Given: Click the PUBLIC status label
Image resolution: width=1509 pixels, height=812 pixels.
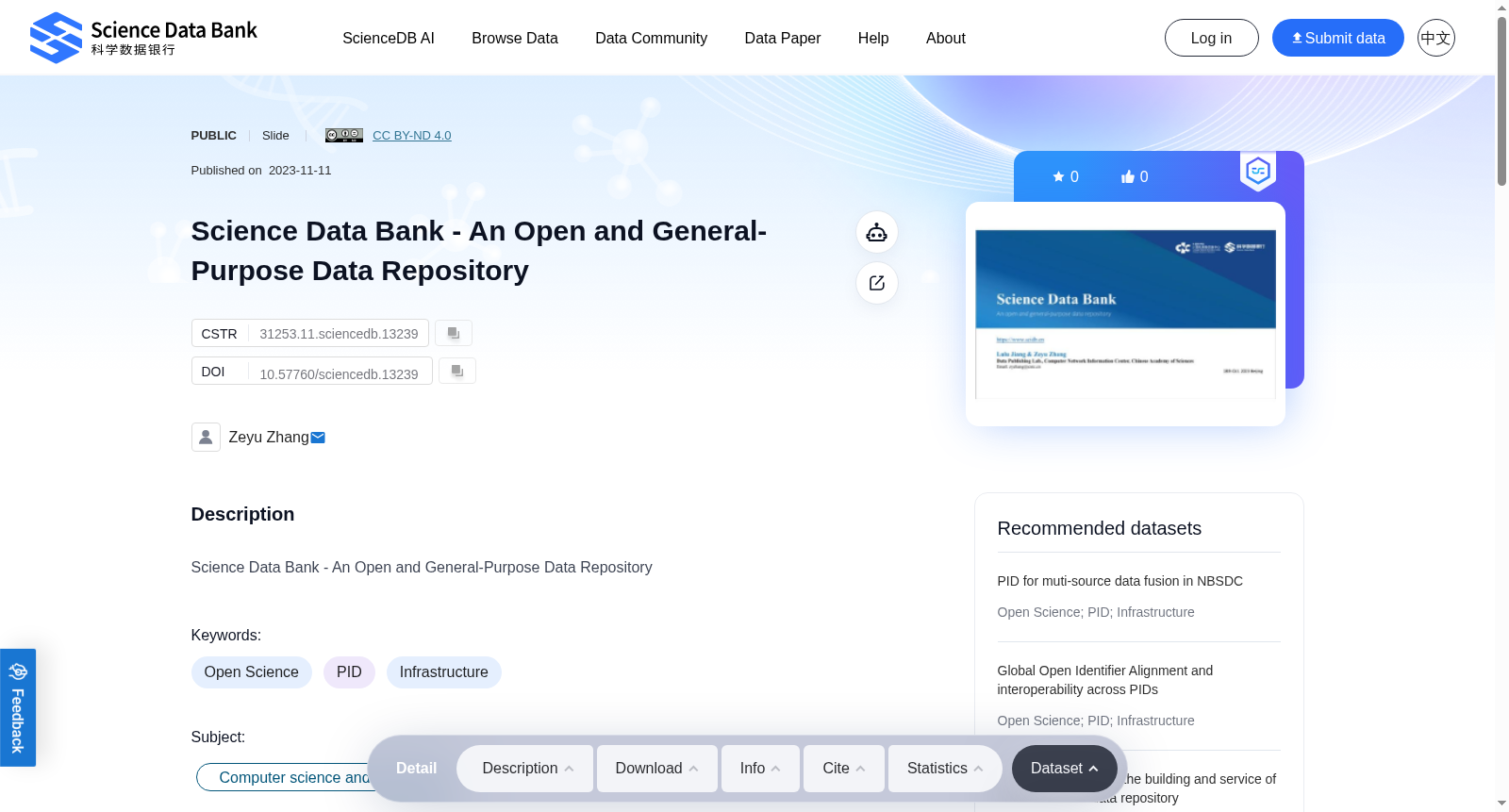Looking at the screenshot, I should pos(214,136).
